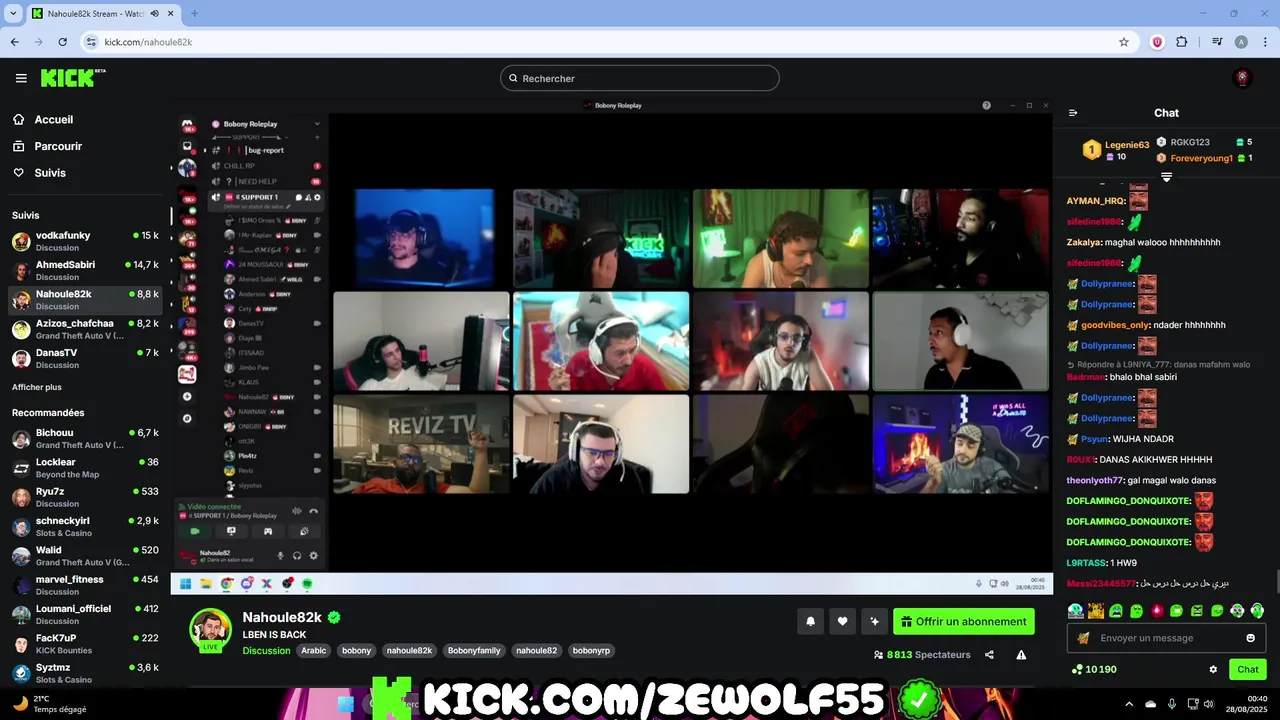Reload the page in Chrome
The image size is (1280, 720).
[x=63, y=42]
